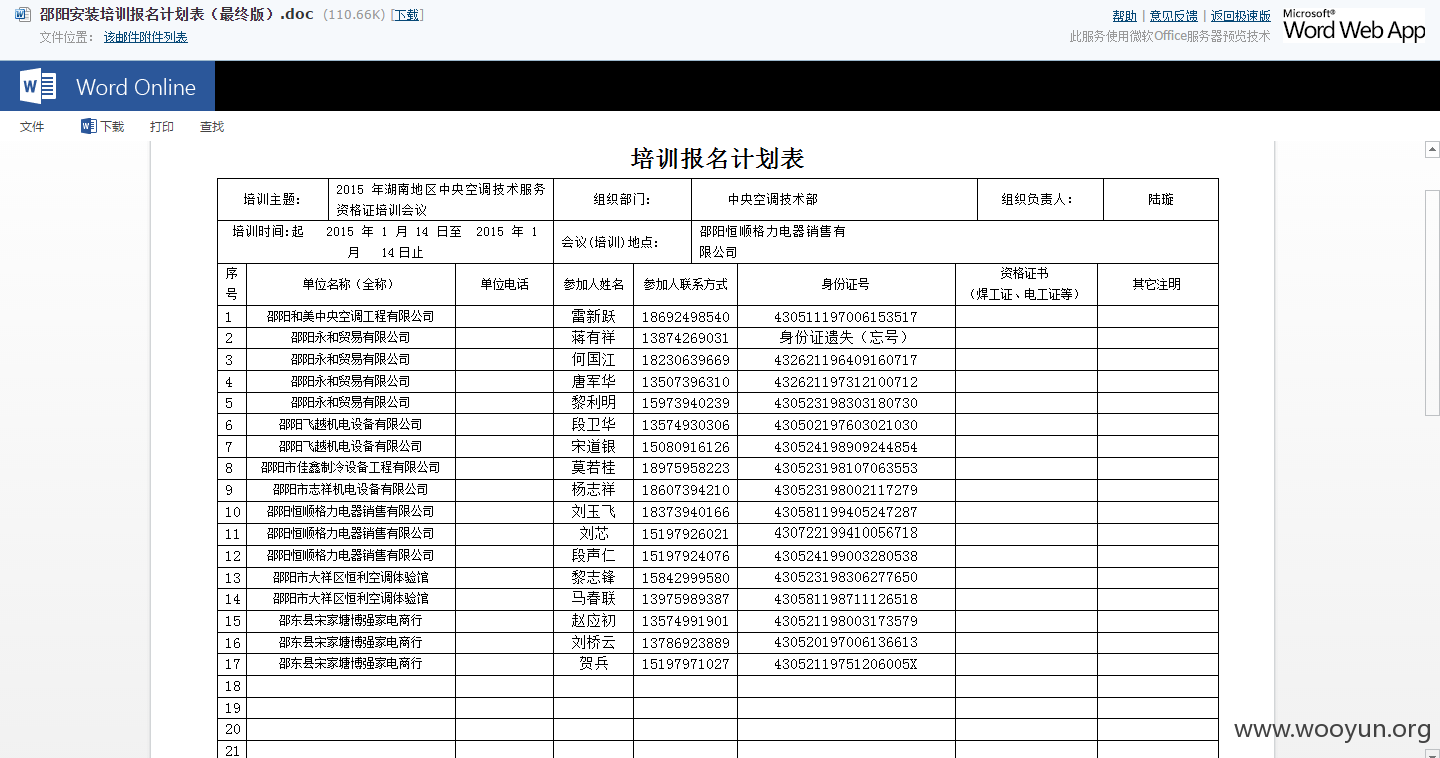Select the cell 邵阳和美中央空调工程有限公司
This screenshot has height=758, width=1440.
(350, 316)
